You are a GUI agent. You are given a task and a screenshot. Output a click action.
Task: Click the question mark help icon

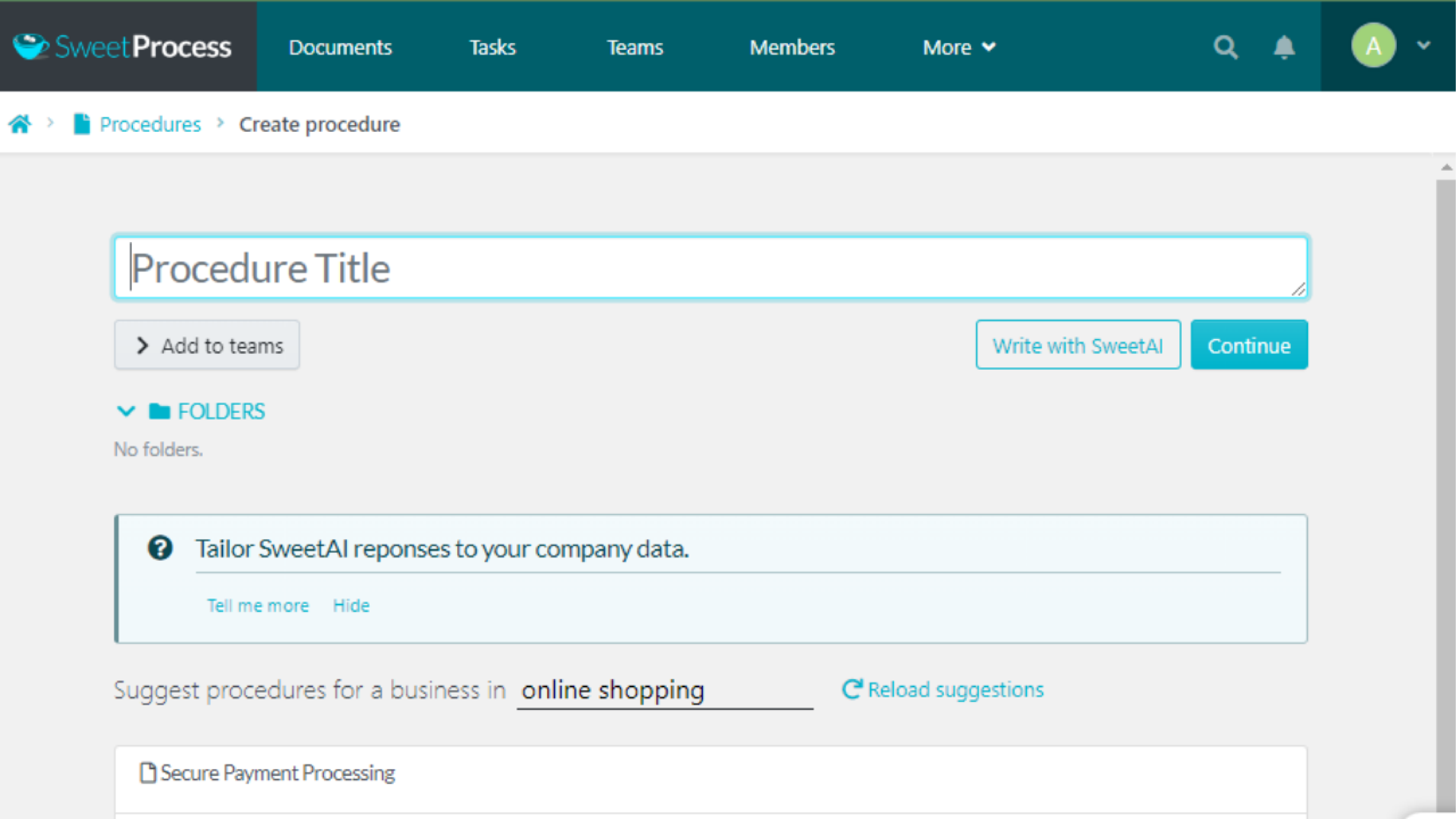[x=160, y=548]
